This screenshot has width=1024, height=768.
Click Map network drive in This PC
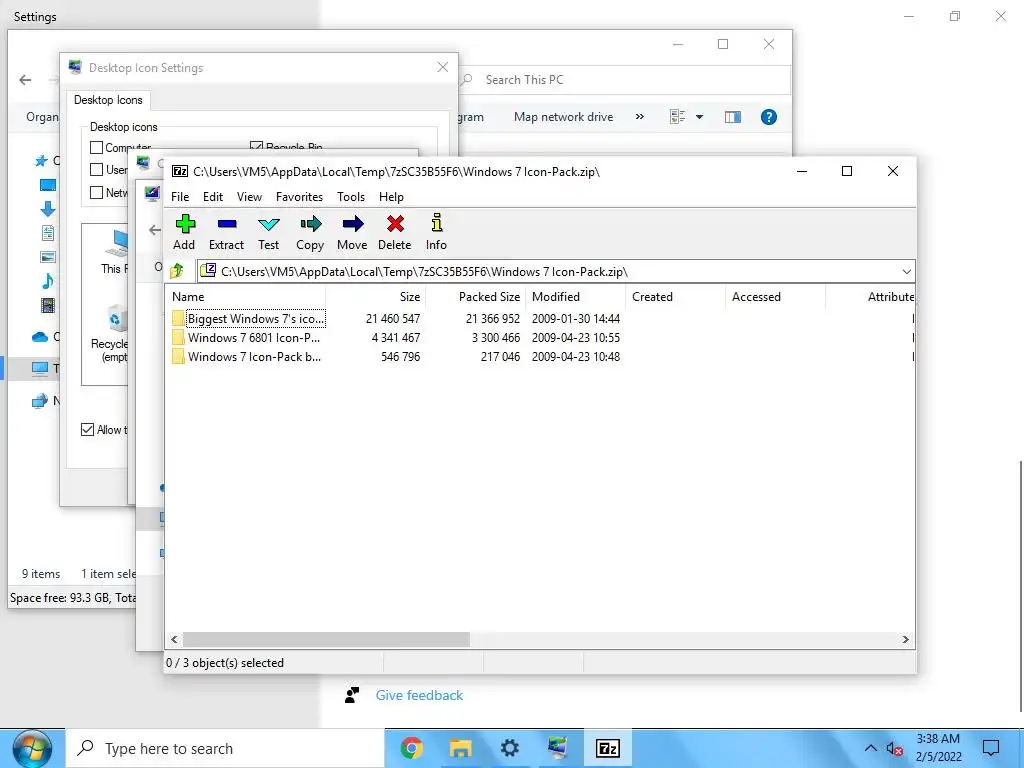563,117
